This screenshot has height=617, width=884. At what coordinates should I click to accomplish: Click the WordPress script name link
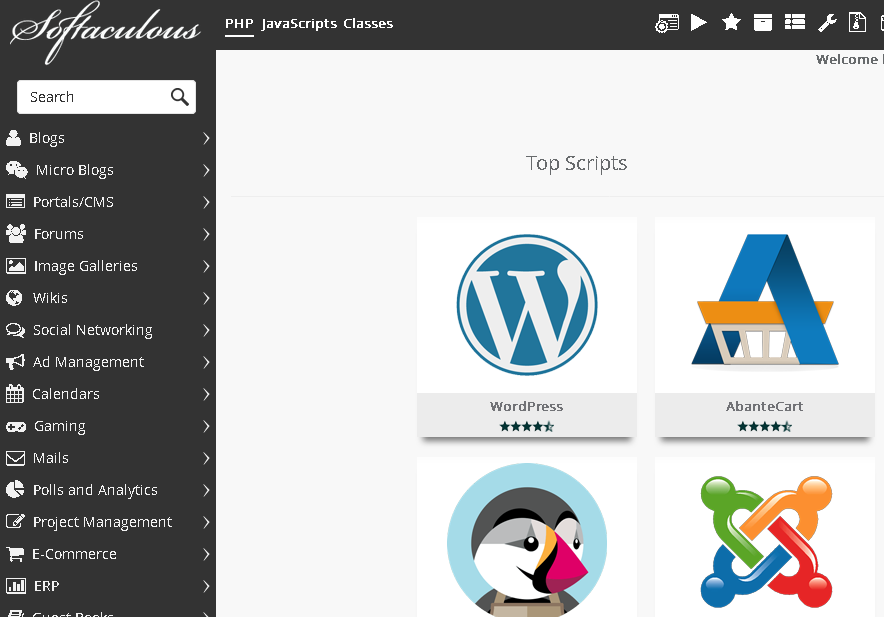(527, 406)
